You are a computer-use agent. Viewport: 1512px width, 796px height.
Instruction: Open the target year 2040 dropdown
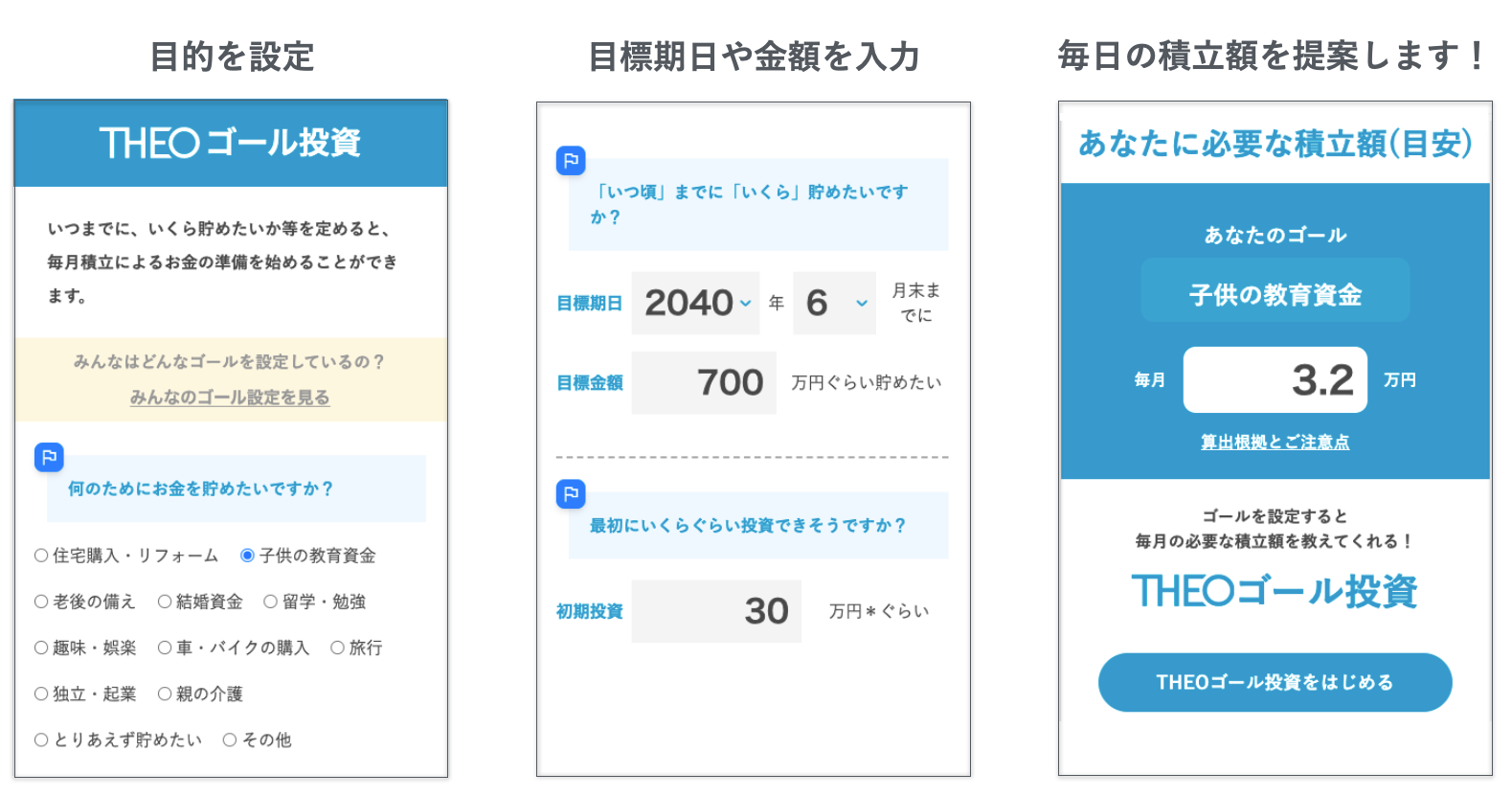(696, 304)
